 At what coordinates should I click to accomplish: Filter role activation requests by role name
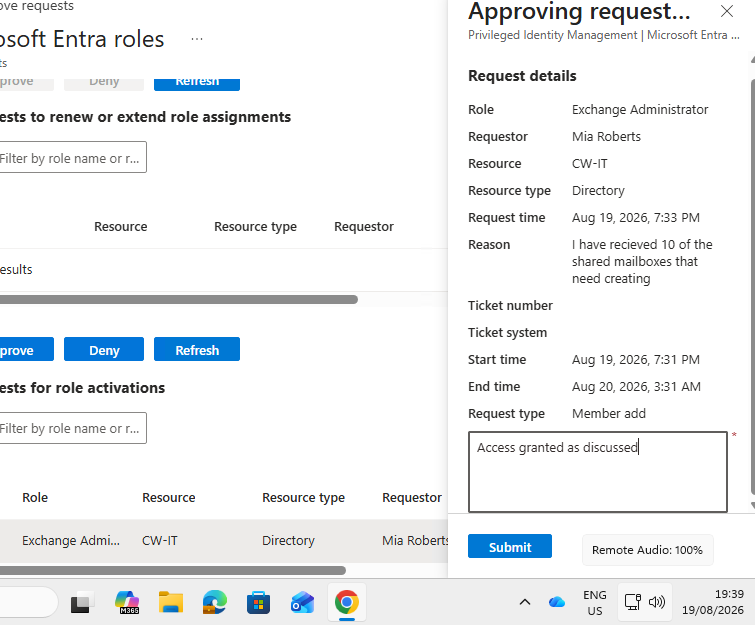coord(72,428)
